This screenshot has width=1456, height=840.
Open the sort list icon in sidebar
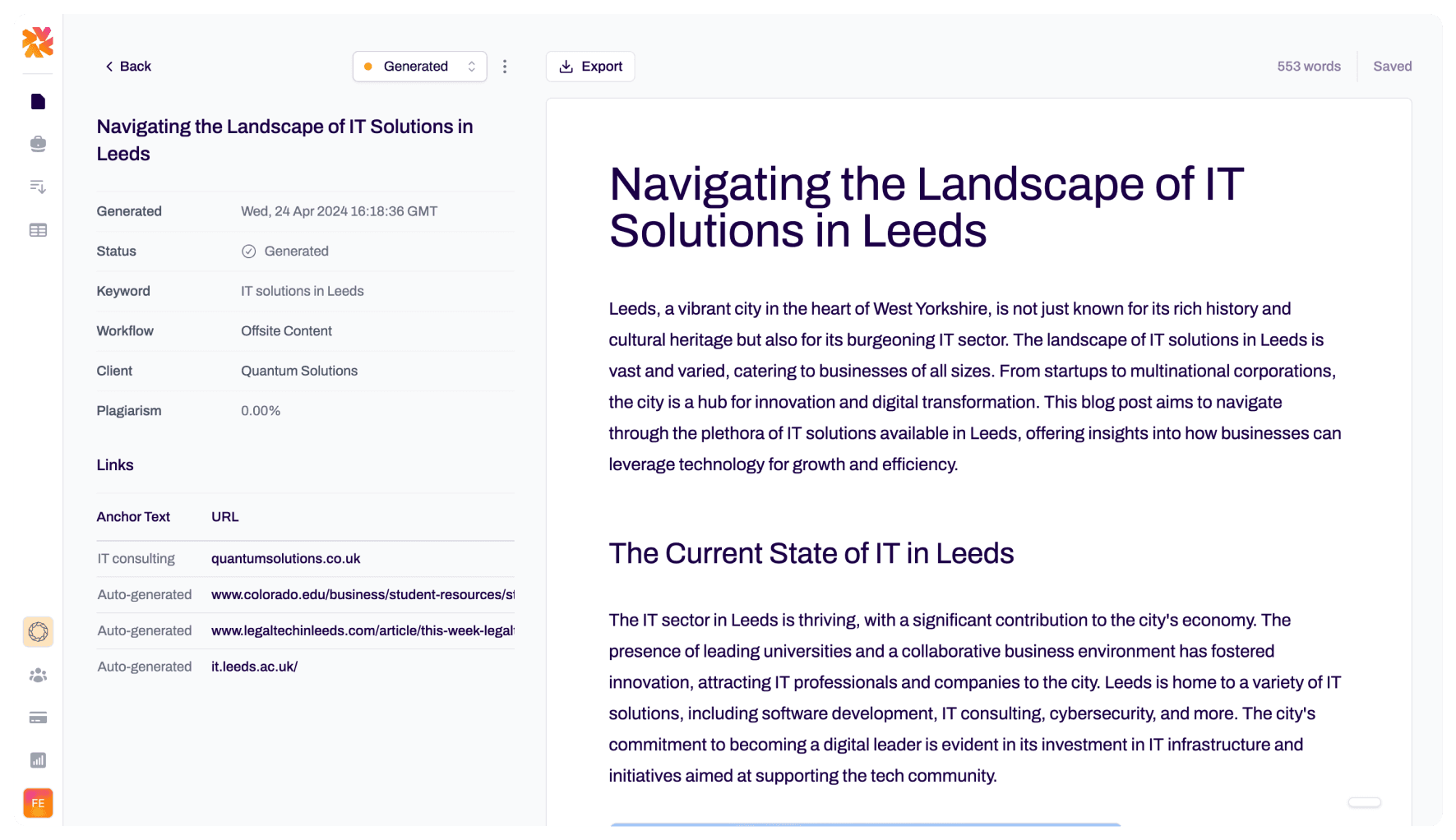pos(38,187)
